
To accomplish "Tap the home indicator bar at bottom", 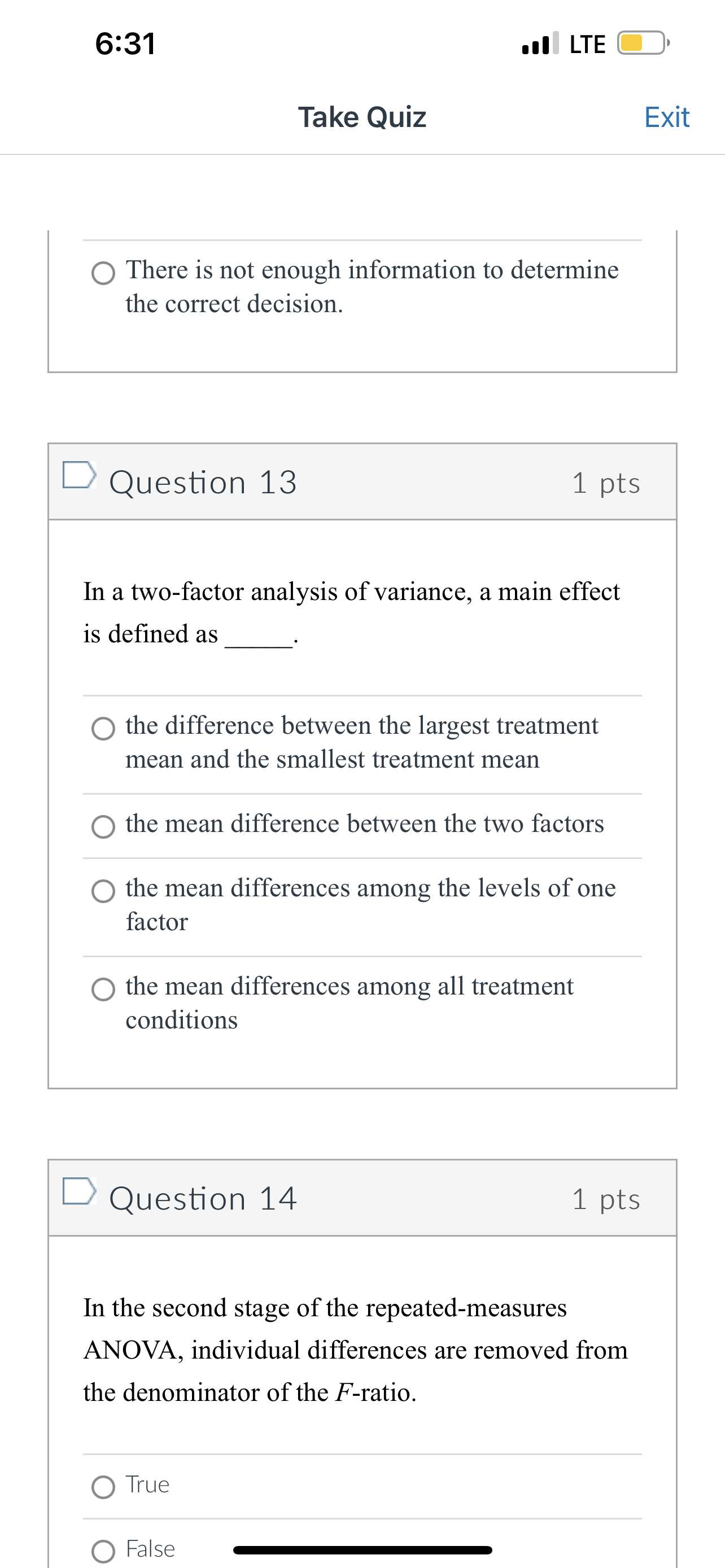I will point(361,1549).
